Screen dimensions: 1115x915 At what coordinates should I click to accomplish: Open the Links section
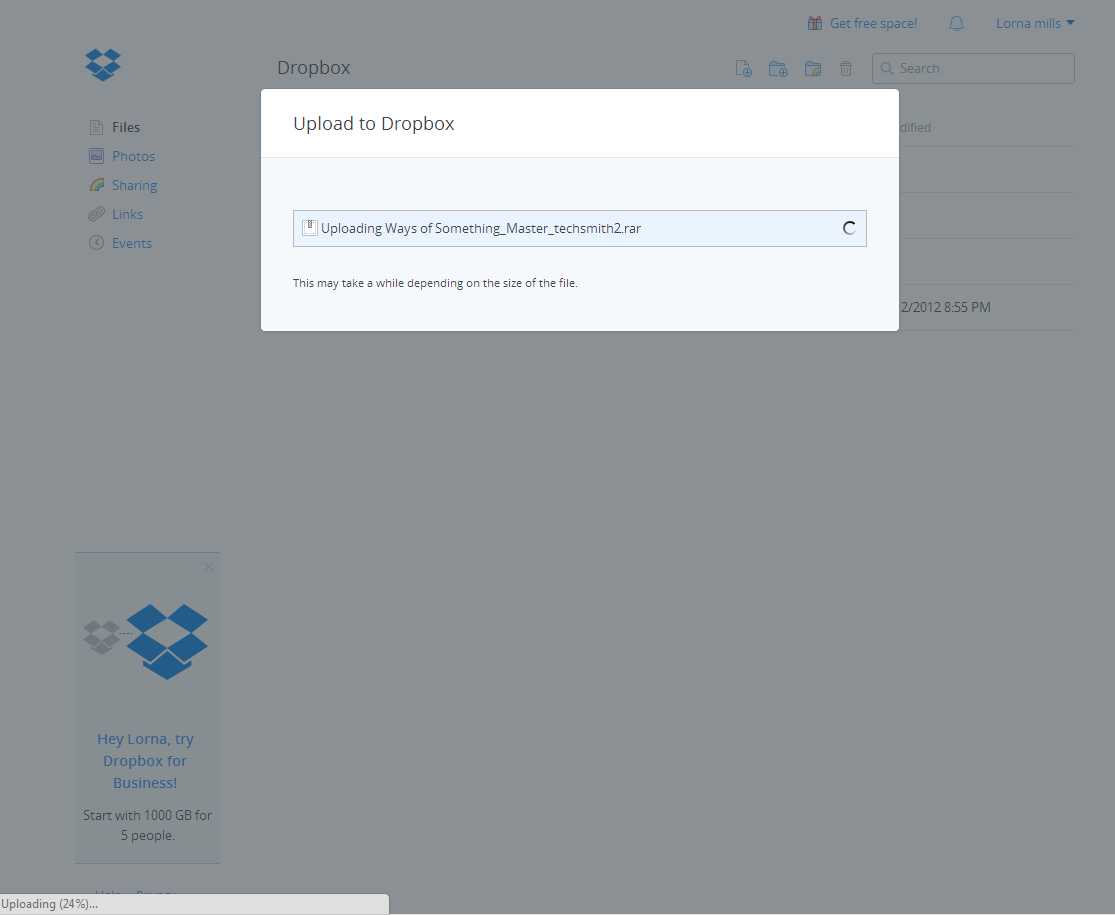pyautogui.click(x=127, y=215)
